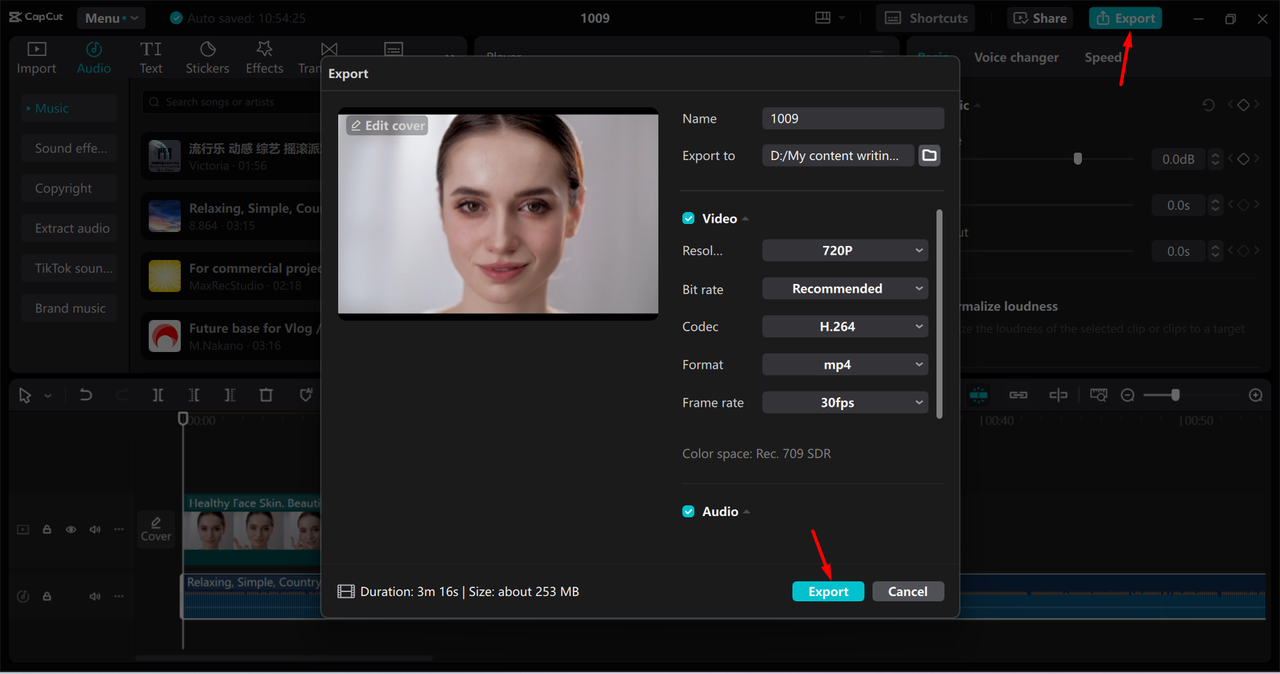Select Brand music in sidebar
The width and height of the screenshot is (1280, 674).
70,308
